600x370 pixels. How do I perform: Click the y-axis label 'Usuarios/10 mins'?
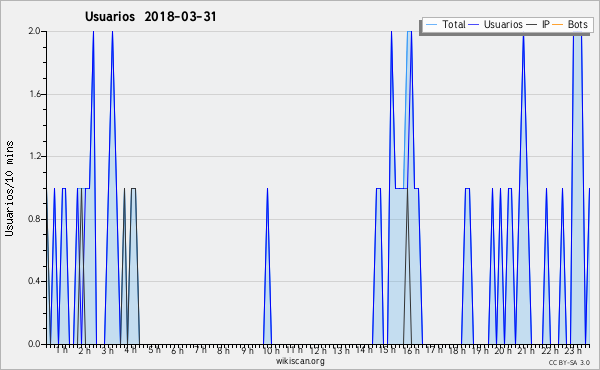(10, 189)
